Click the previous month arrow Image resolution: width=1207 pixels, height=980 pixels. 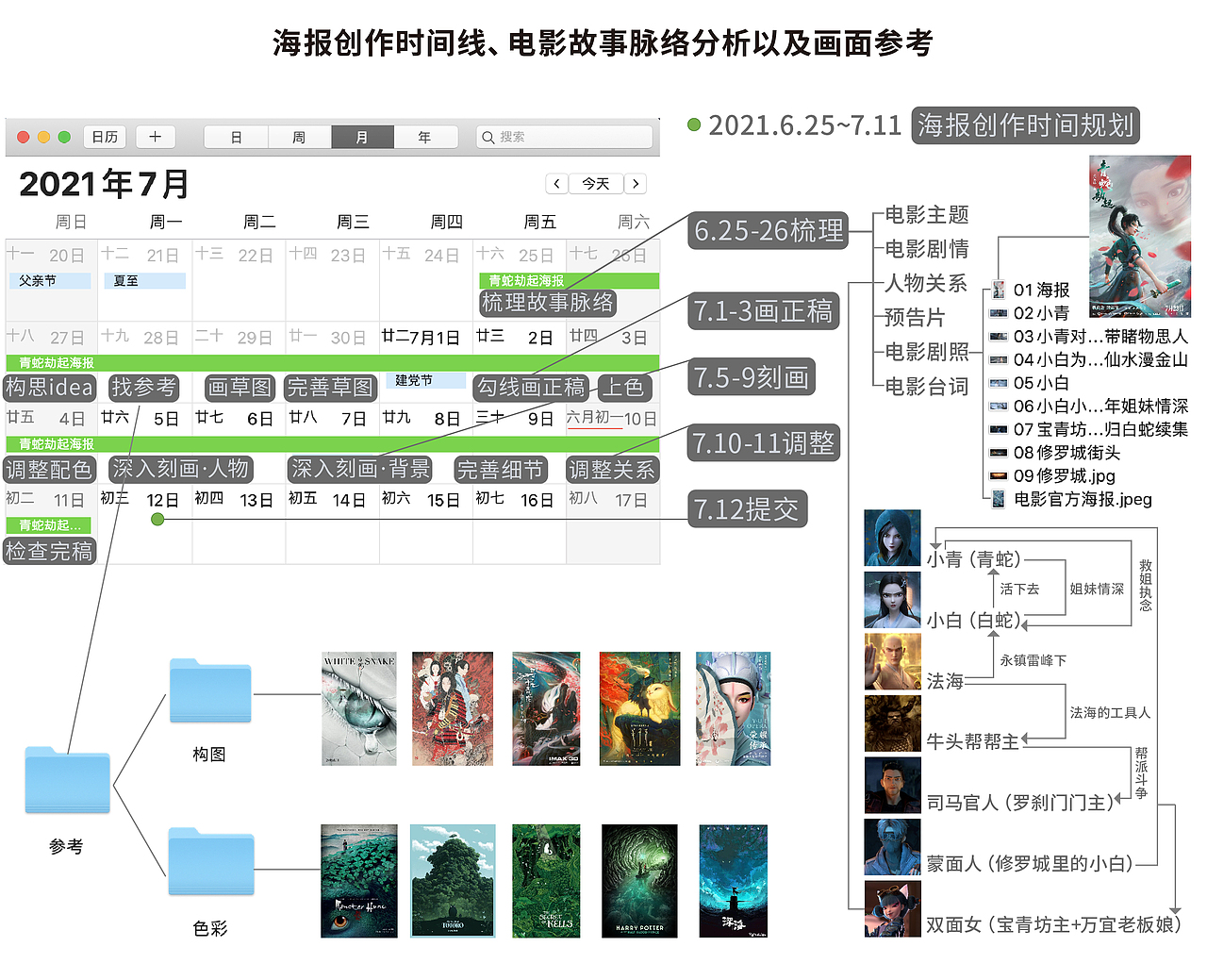click(x=556, y=184)
